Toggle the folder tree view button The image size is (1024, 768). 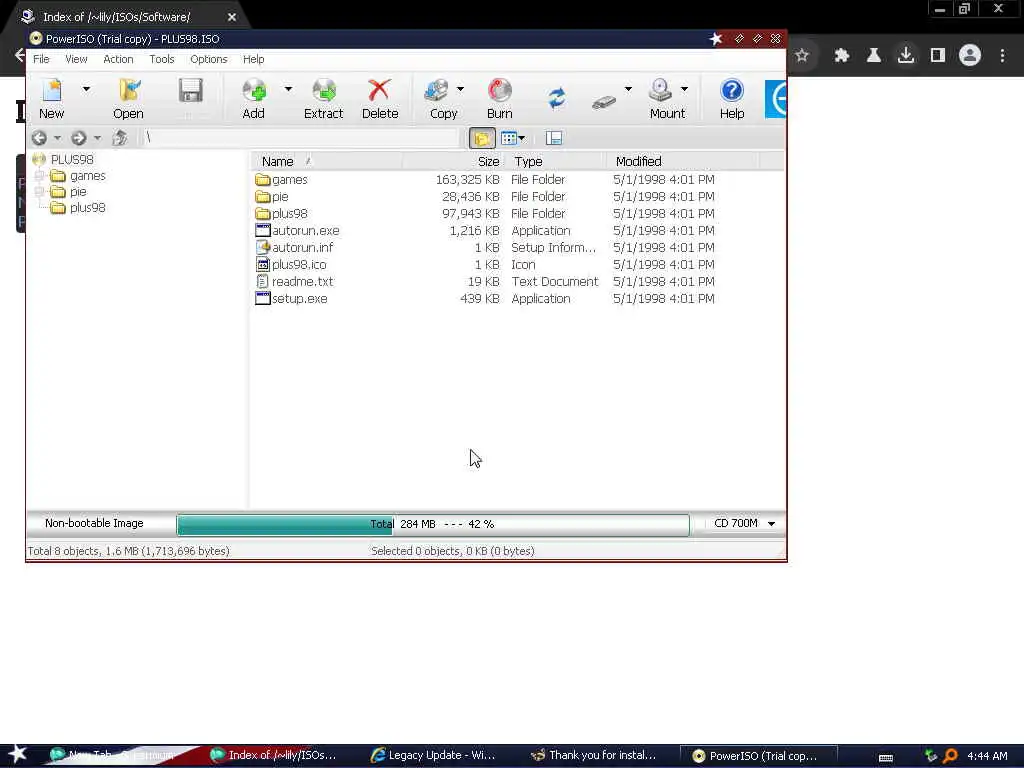coord(482,138)
